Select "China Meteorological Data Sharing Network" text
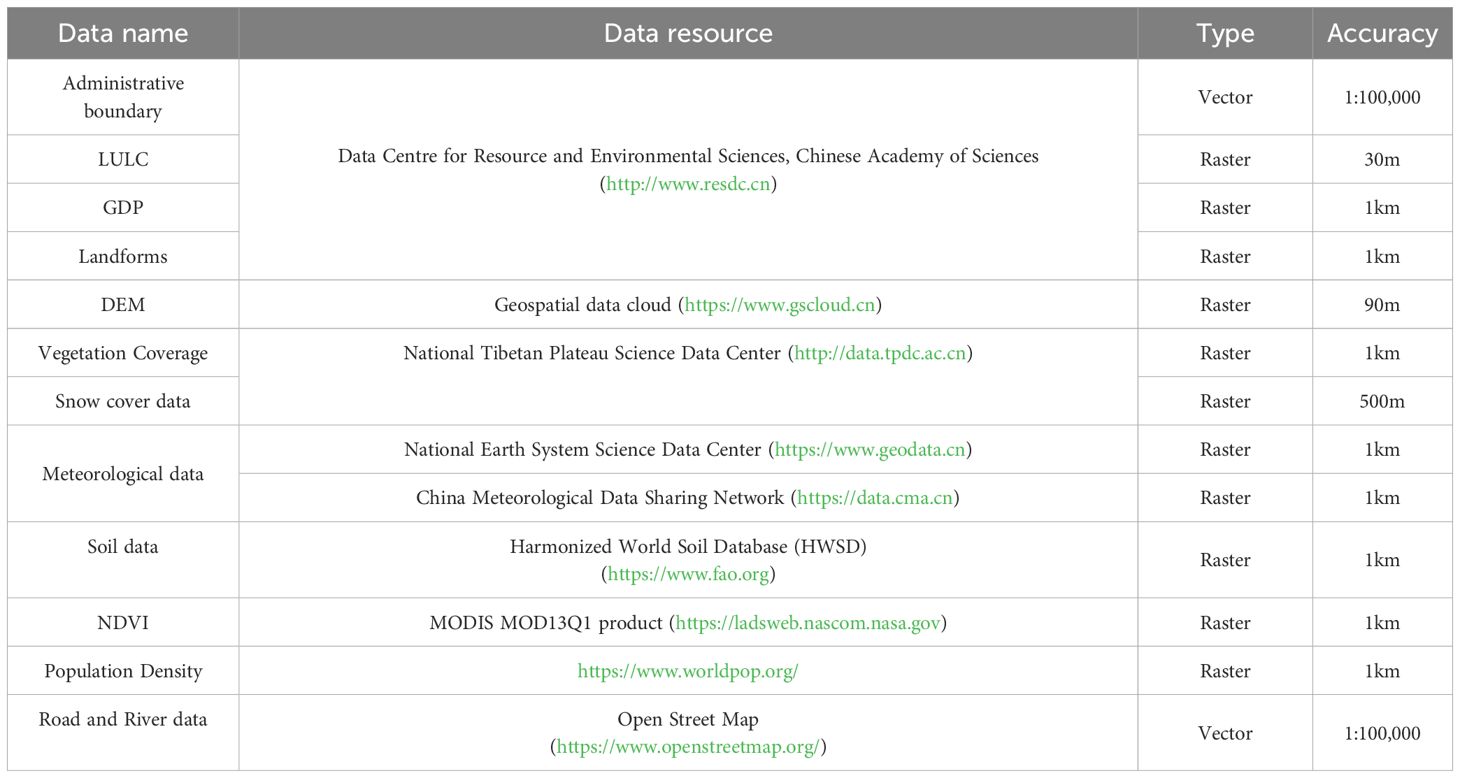 click(601, 498)
